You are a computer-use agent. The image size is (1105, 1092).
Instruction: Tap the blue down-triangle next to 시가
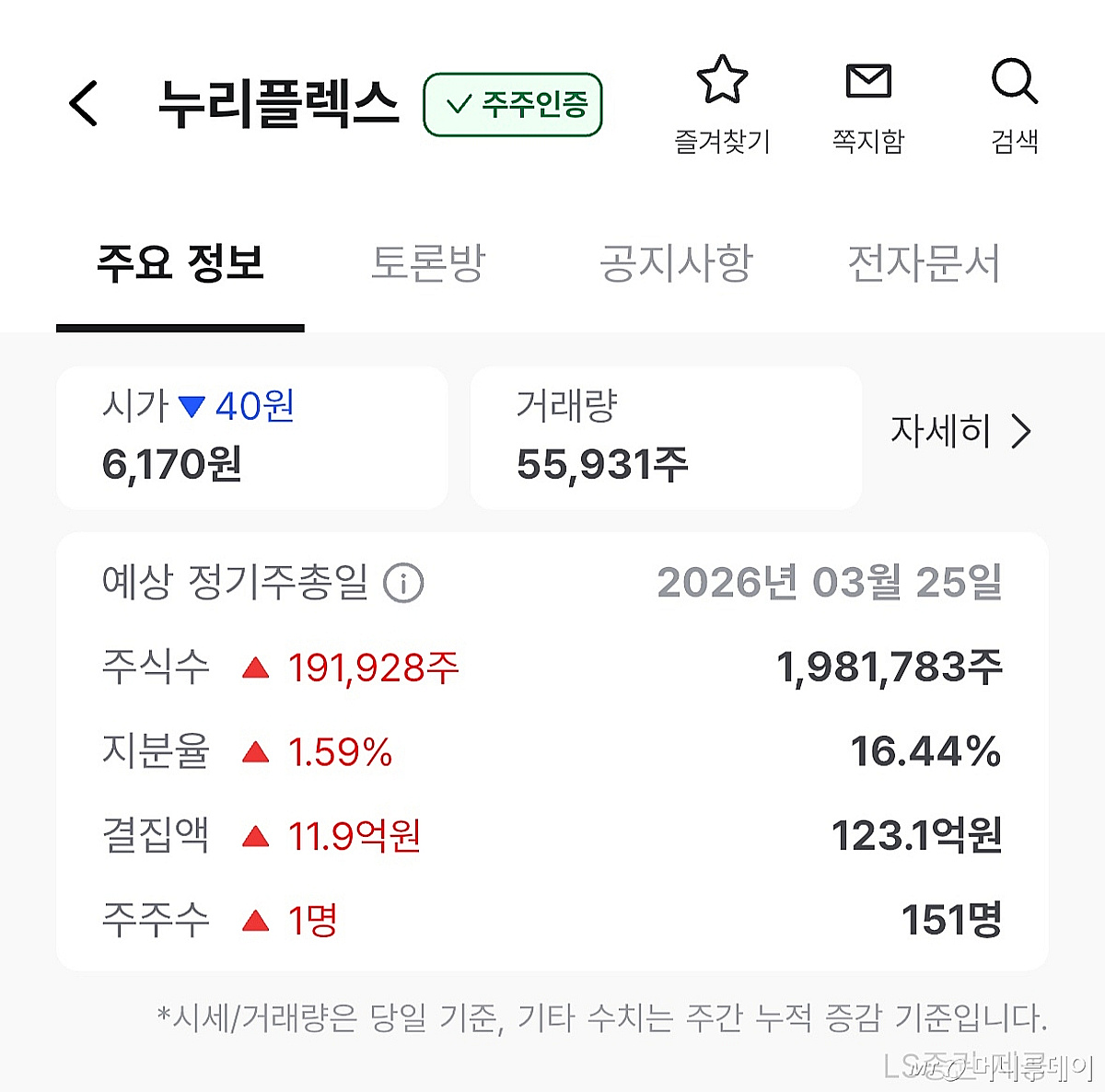[x=192, y=405]
